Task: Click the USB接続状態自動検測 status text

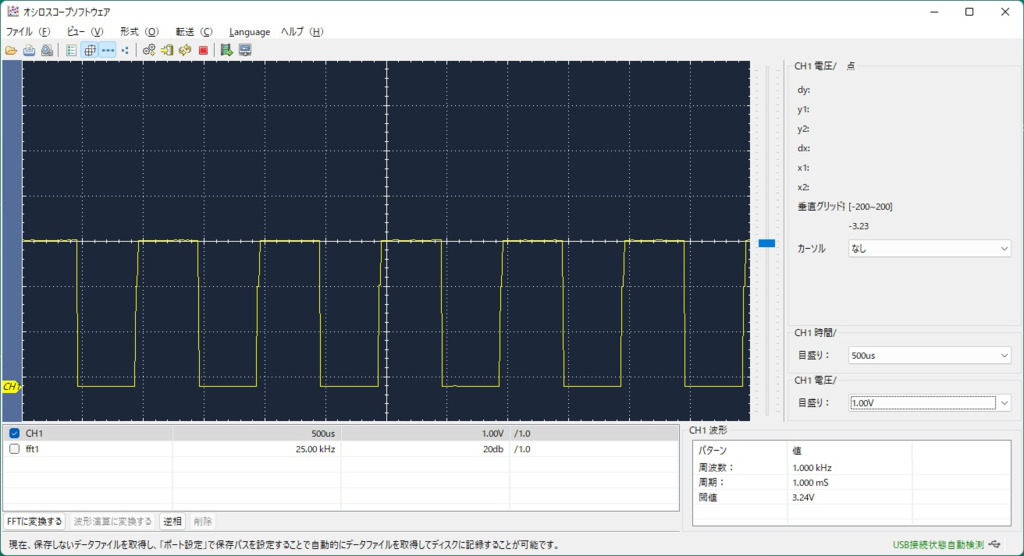Action: 938,544
